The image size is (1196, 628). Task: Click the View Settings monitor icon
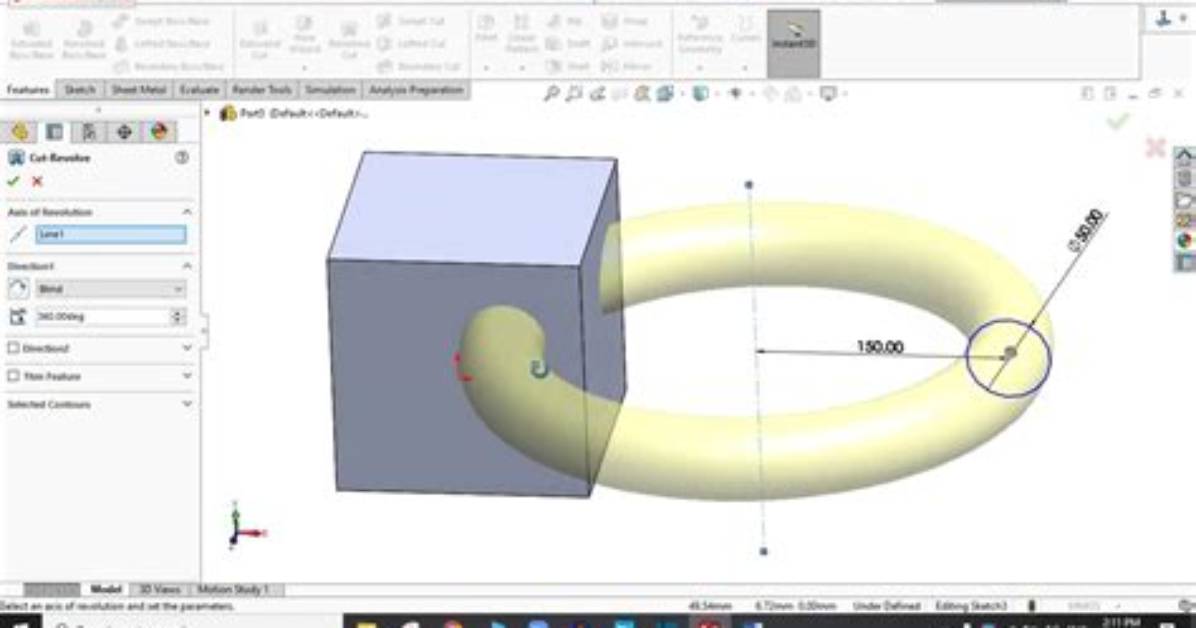tap(828, 93)
